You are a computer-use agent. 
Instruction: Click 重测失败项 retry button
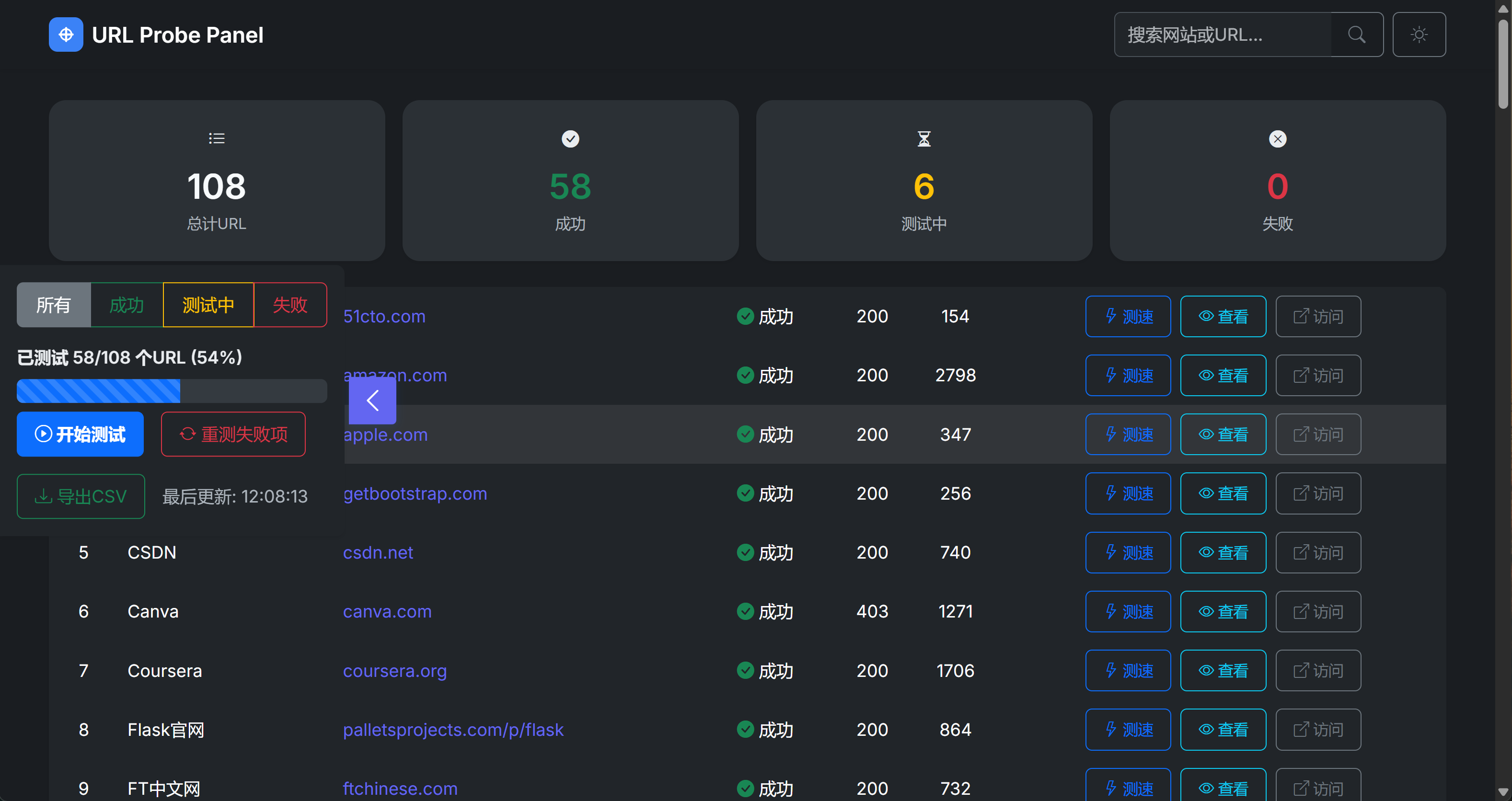pos(233,434)
